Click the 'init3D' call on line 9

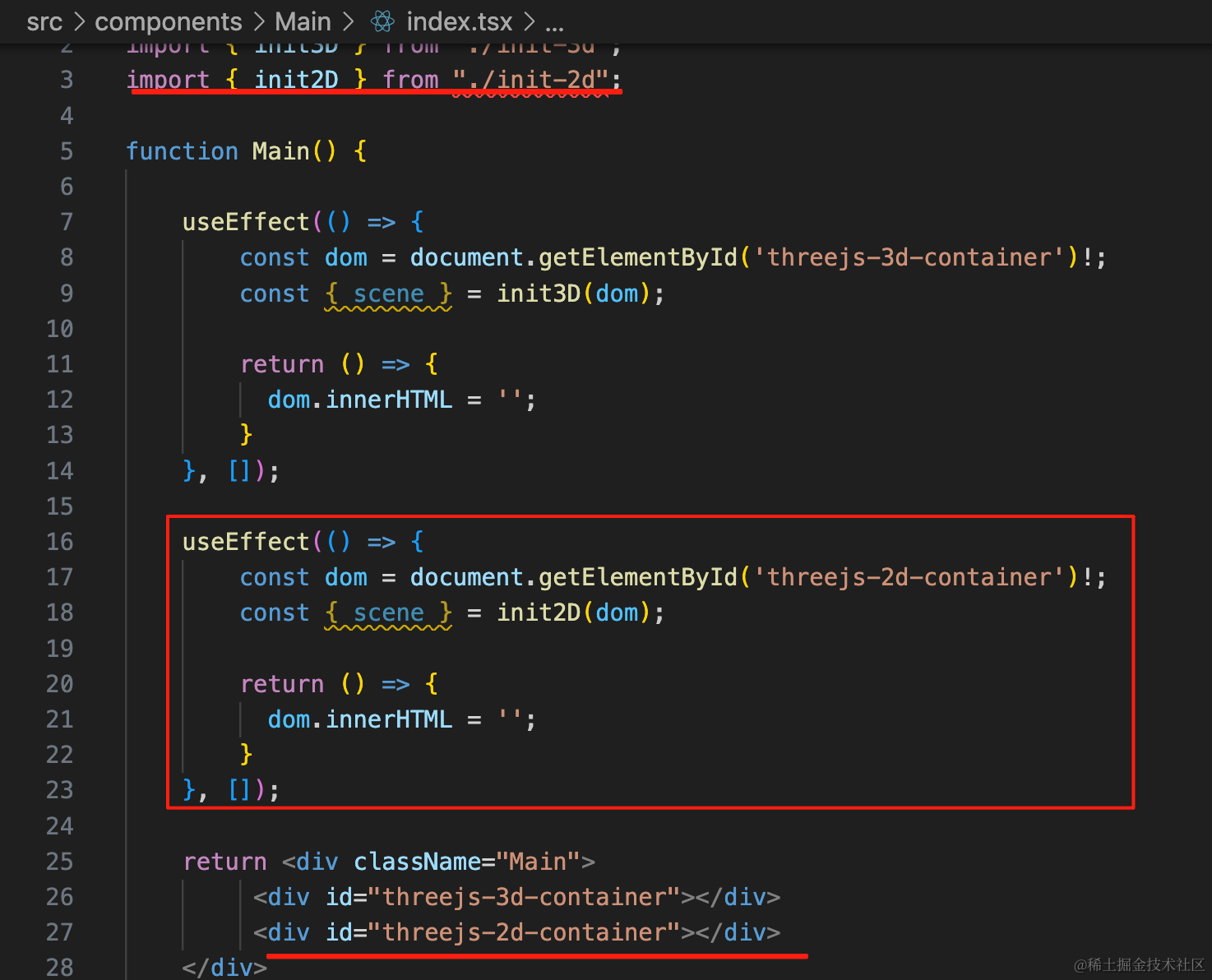tap(539, 294)
